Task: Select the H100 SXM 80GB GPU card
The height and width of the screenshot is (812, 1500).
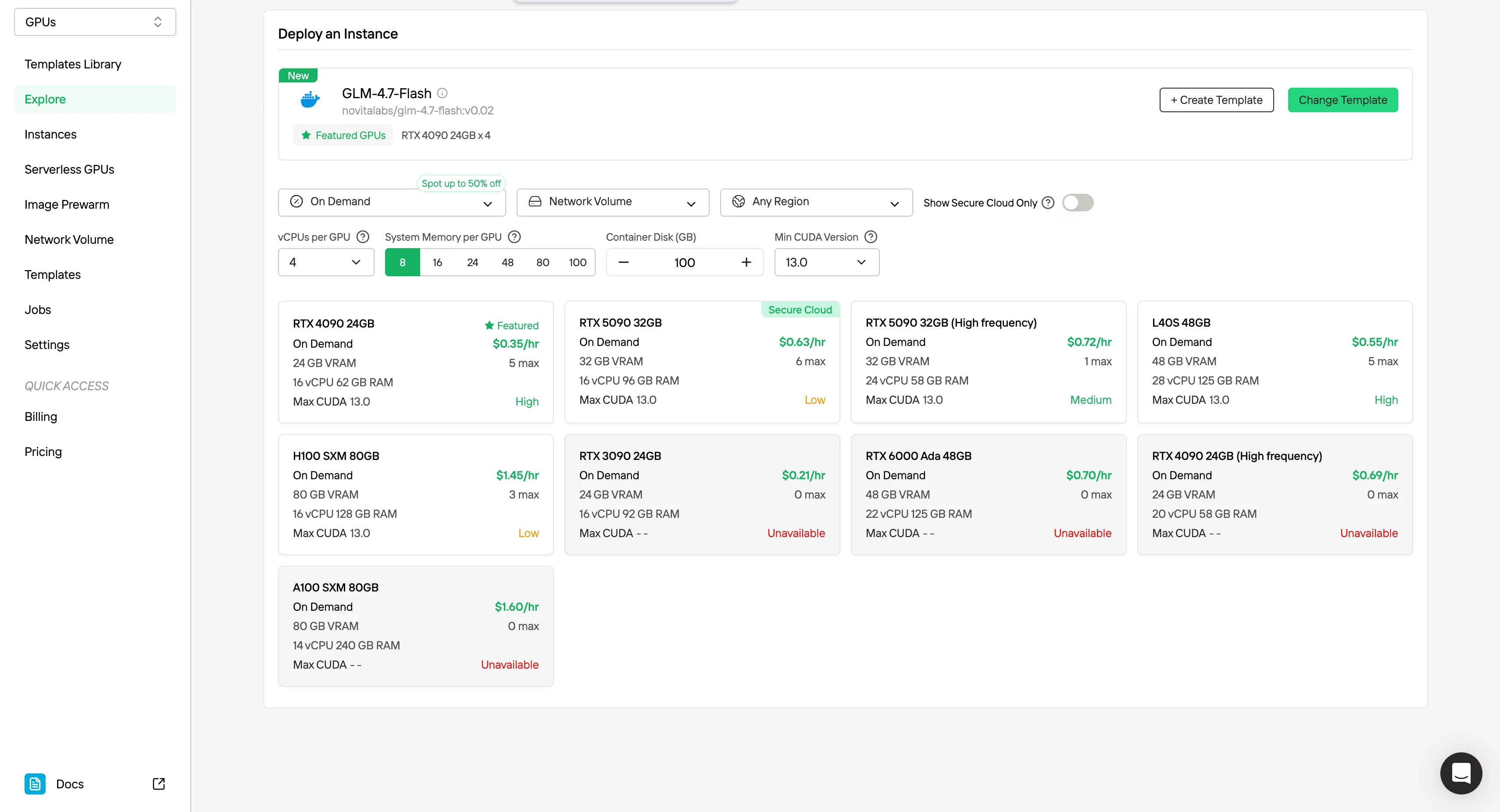Action: (416, 494)
